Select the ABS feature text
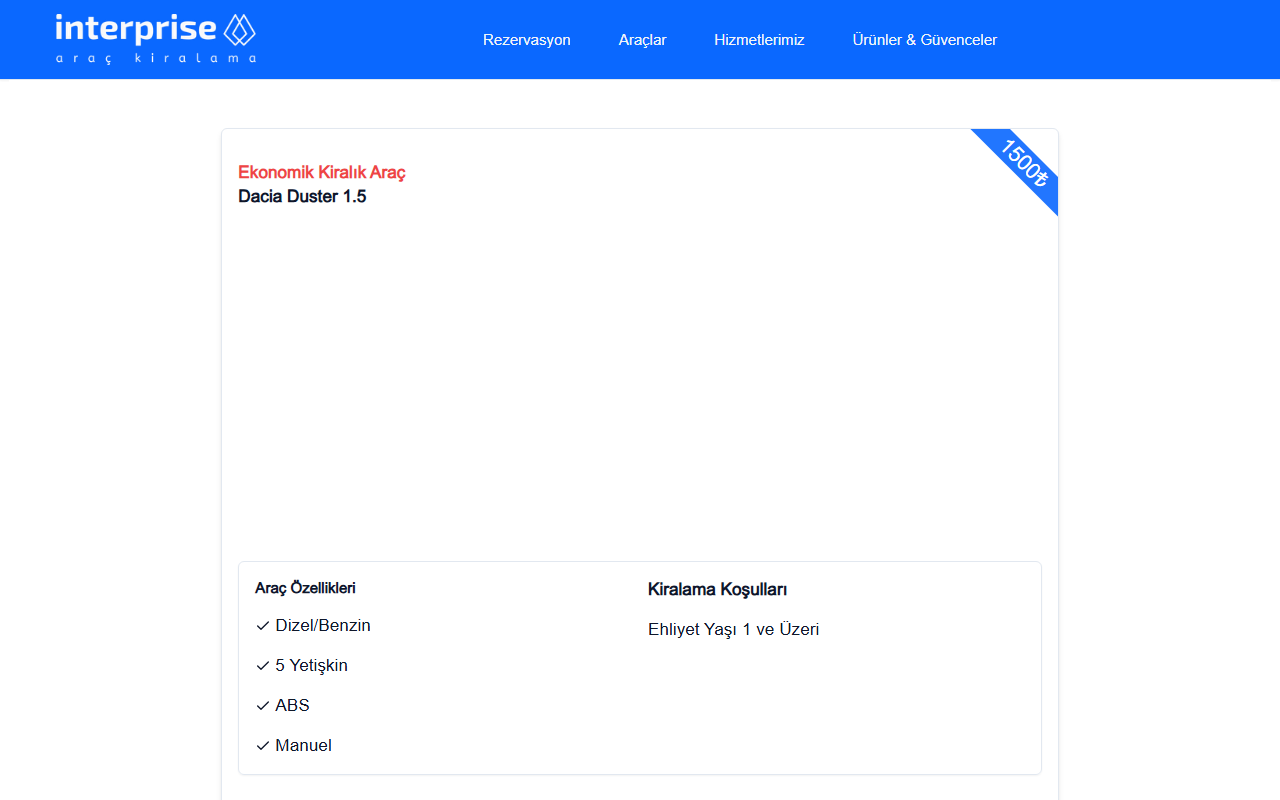This screenshot has width=1280, height=800. click(293, 705)
